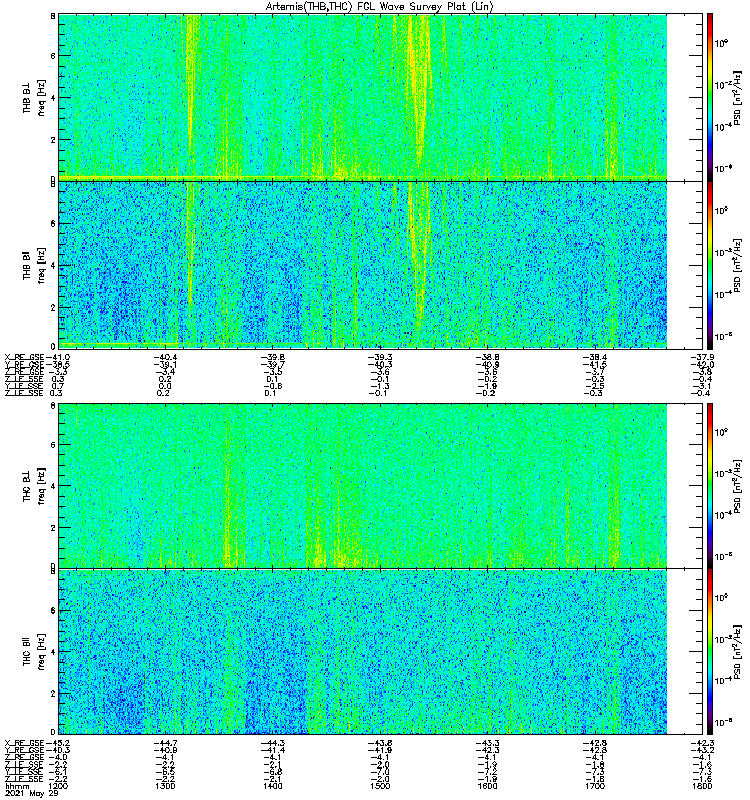
Task: Click the 'THB B∥ freq [Hz]' y-axis label
Action: tap(34, 265)
